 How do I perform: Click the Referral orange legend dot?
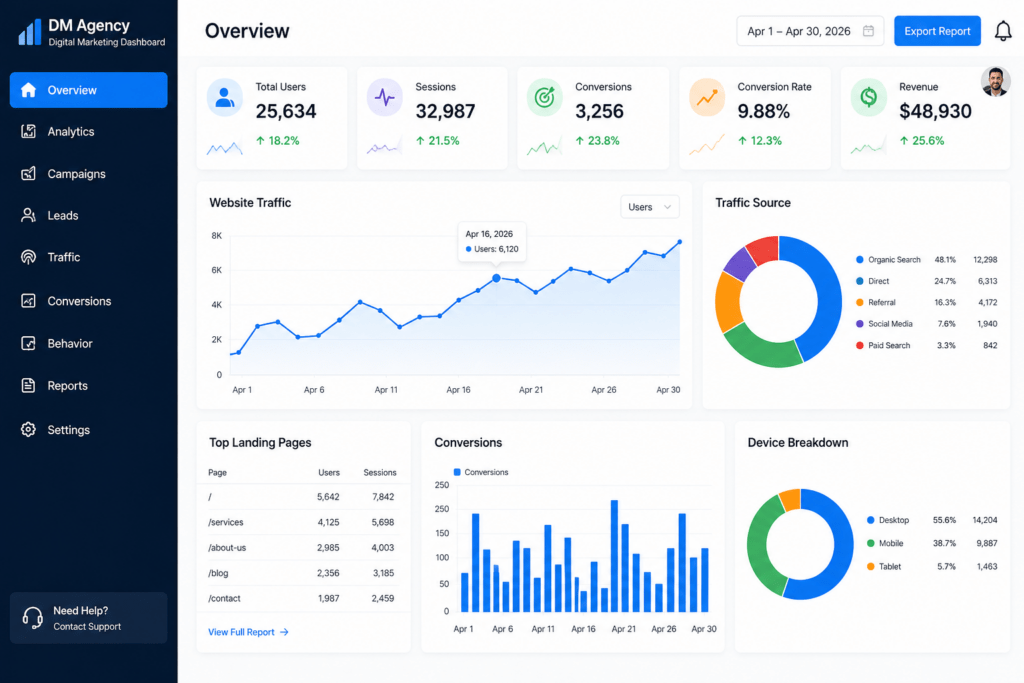coord(859,302)
